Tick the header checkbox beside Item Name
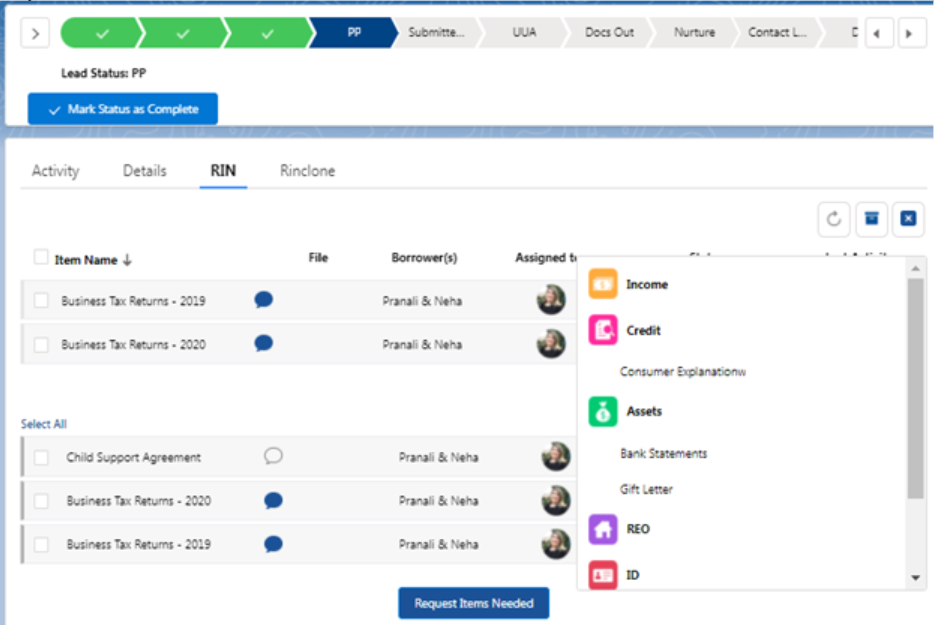 pyautogui.click(x=40, y=257)
